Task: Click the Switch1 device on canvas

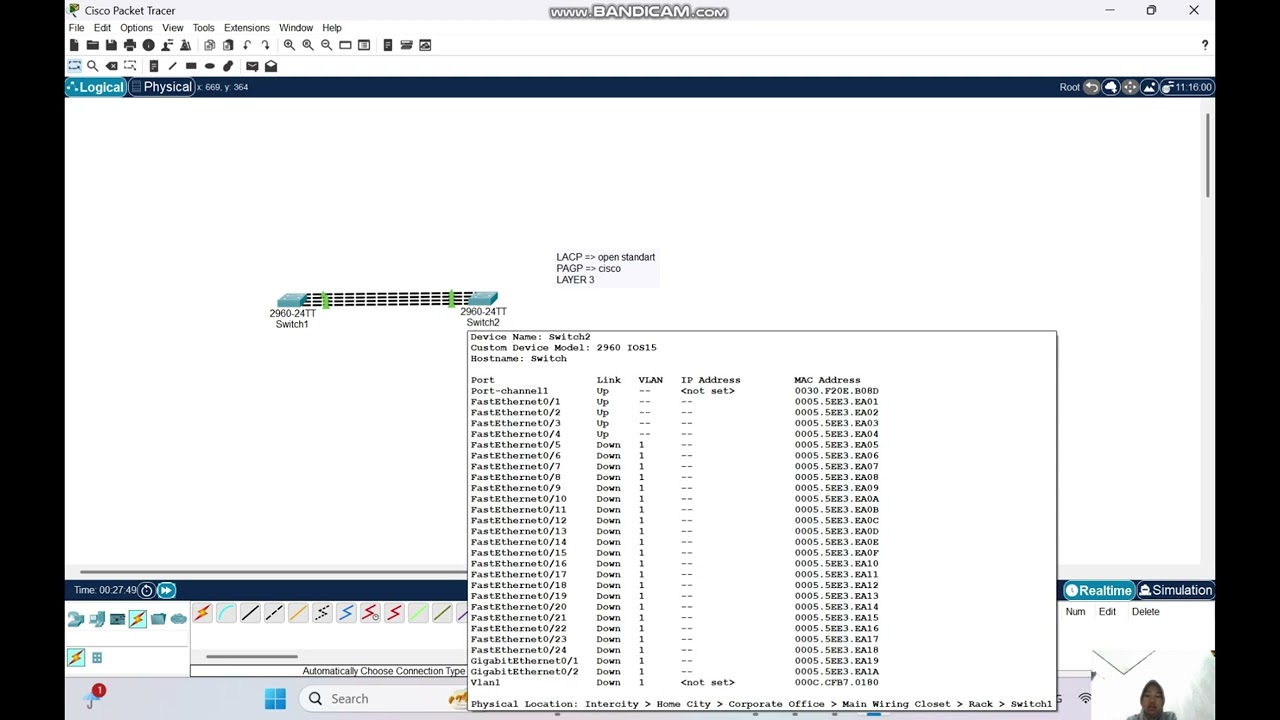Action: point(292,300)
